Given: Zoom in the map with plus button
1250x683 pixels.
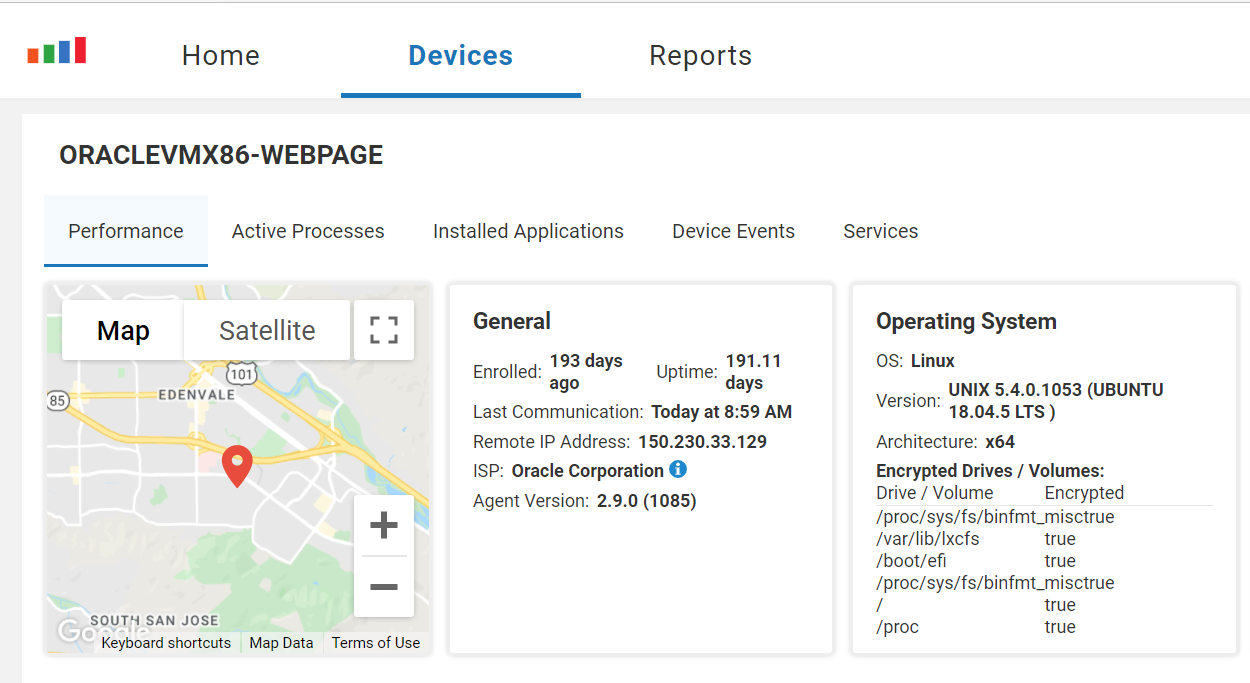Looking at the screenshot, I should [x=384, y=525].
